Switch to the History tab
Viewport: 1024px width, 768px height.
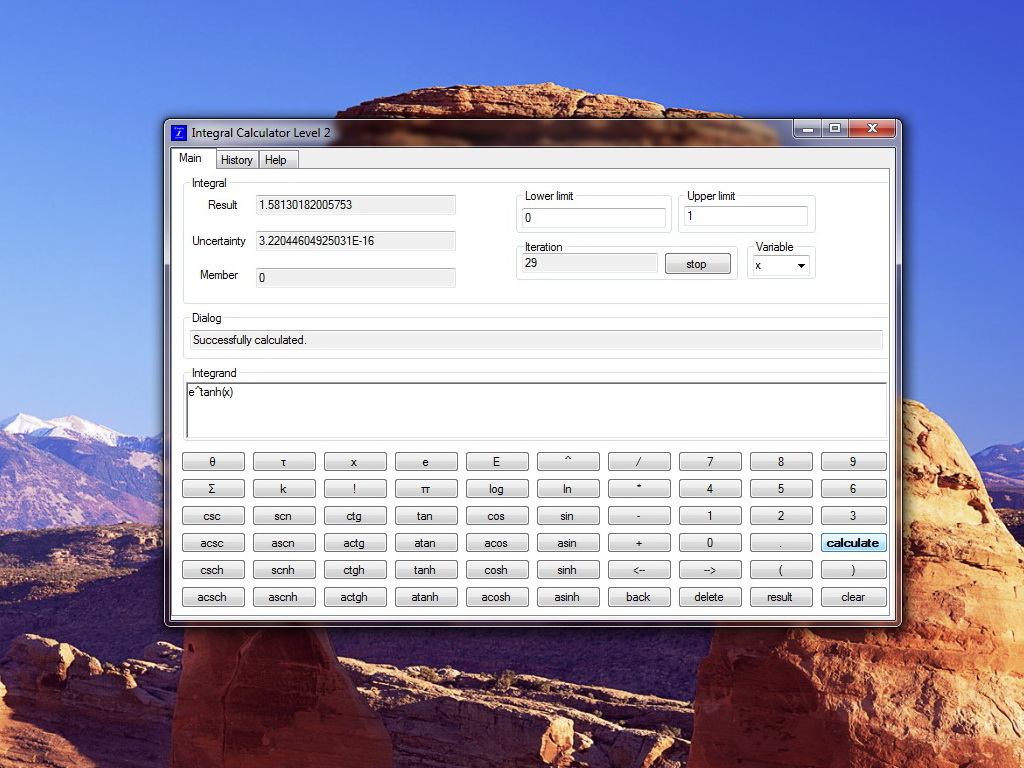tap(236, 160)
